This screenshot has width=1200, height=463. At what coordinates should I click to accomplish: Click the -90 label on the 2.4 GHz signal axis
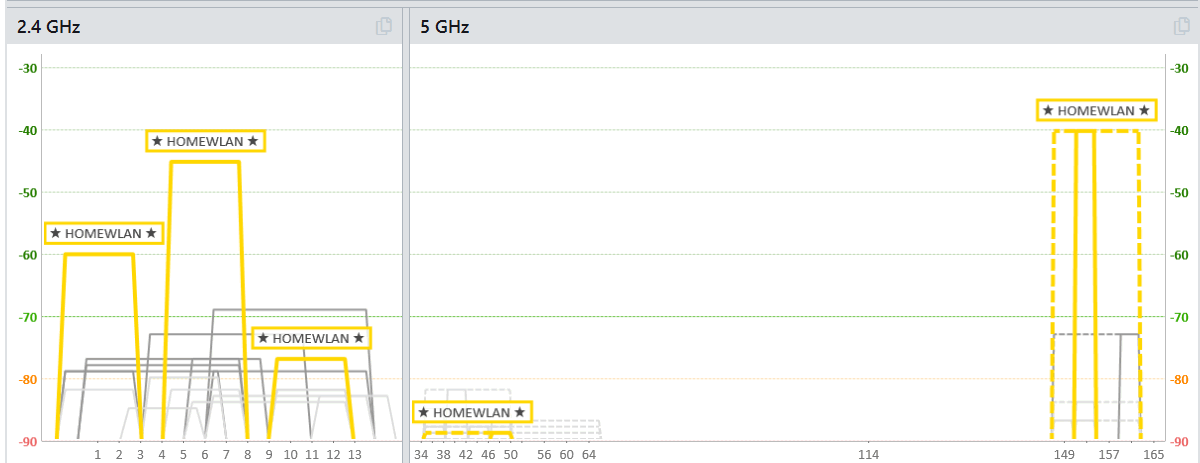click(28, 441)
